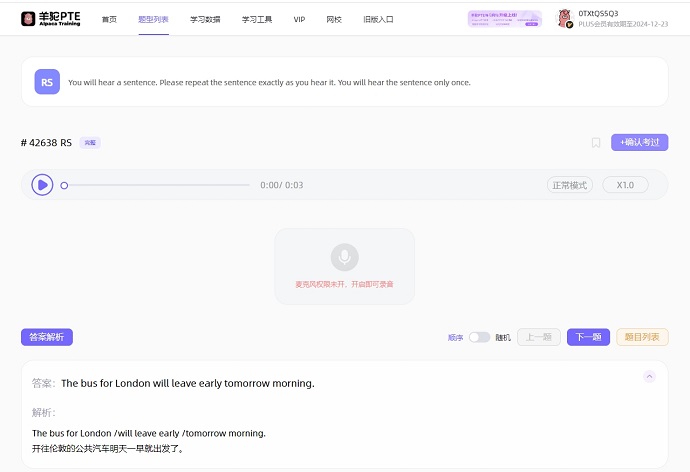This screenshot has width=690, height=472.
Task: Open the 网校 menu item
Action: (334, 19)
